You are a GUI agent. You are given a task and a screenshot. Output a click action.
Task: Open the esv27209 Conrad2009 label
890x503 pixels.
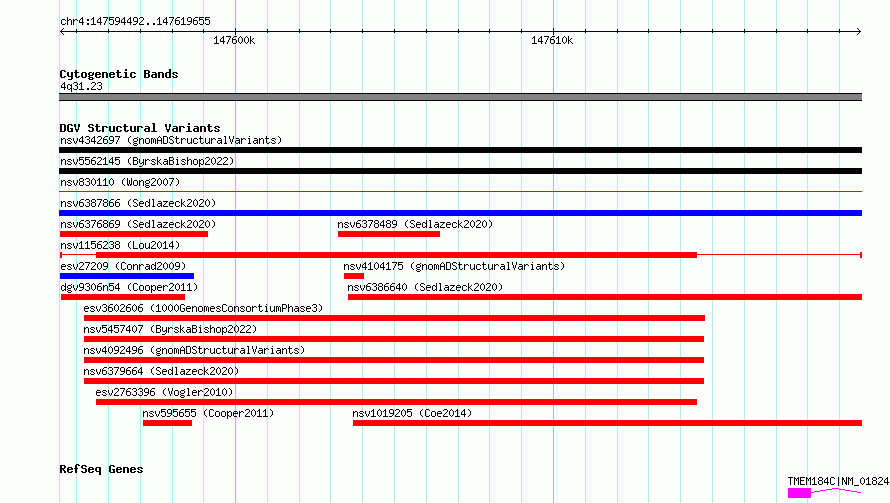pos(123,266)
